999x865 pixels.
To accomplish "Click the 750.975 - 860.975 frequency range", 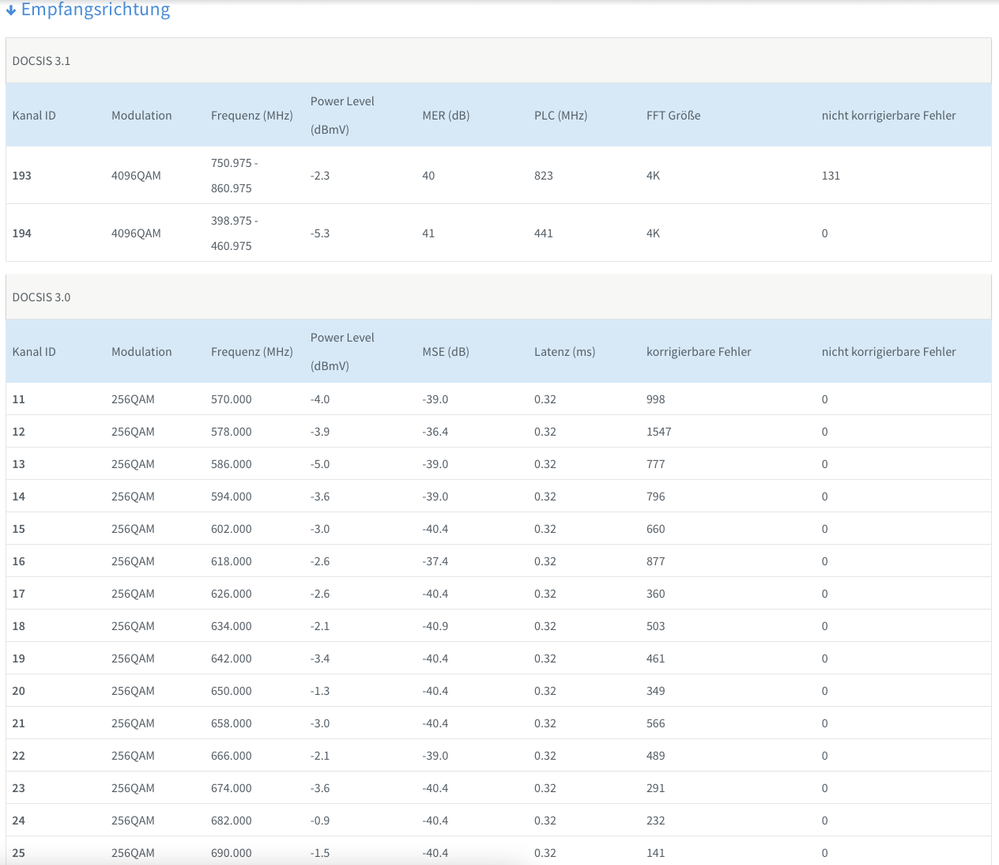I will coord(234,175).
